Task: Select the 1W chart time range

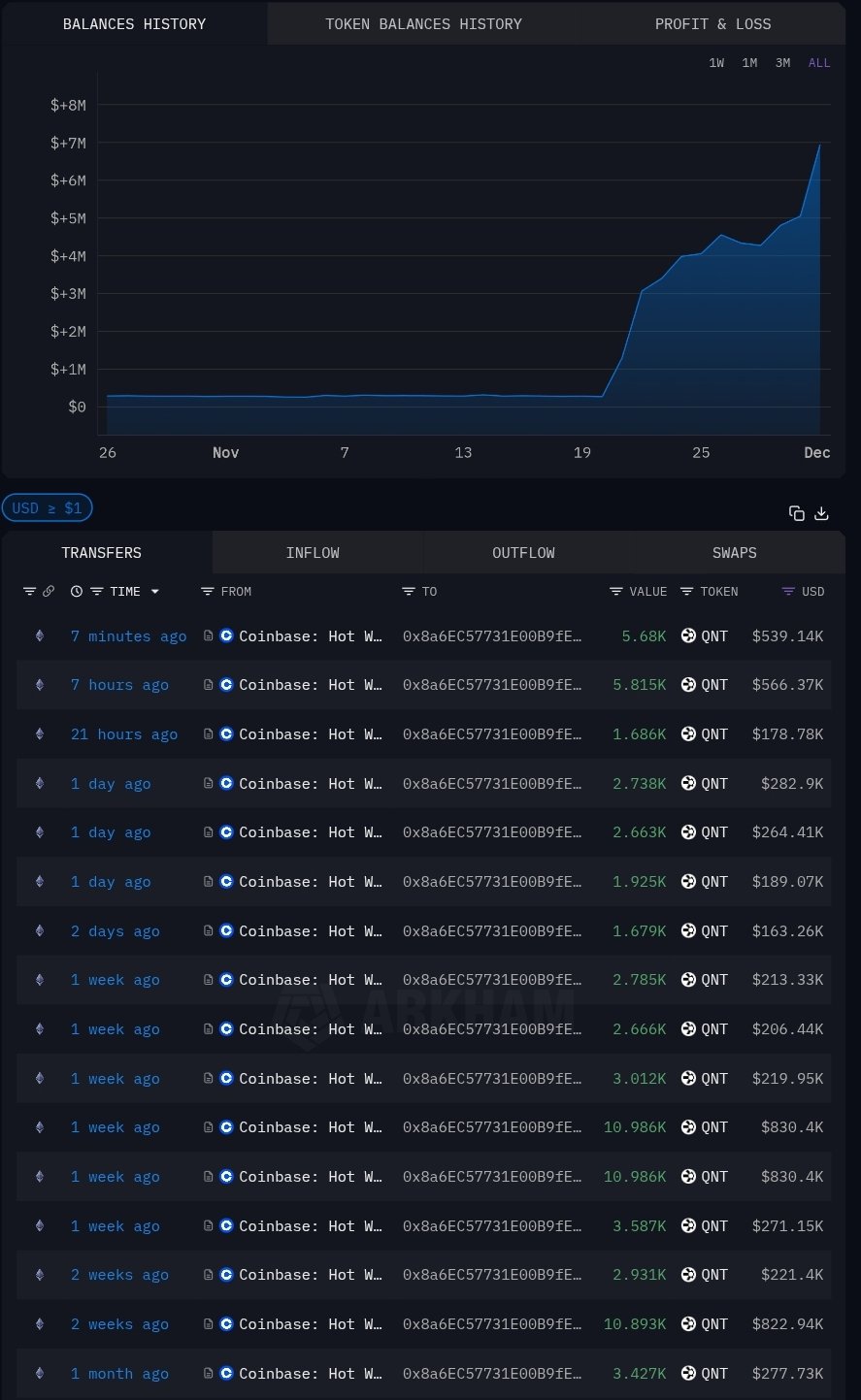Action: pos(716,63)
